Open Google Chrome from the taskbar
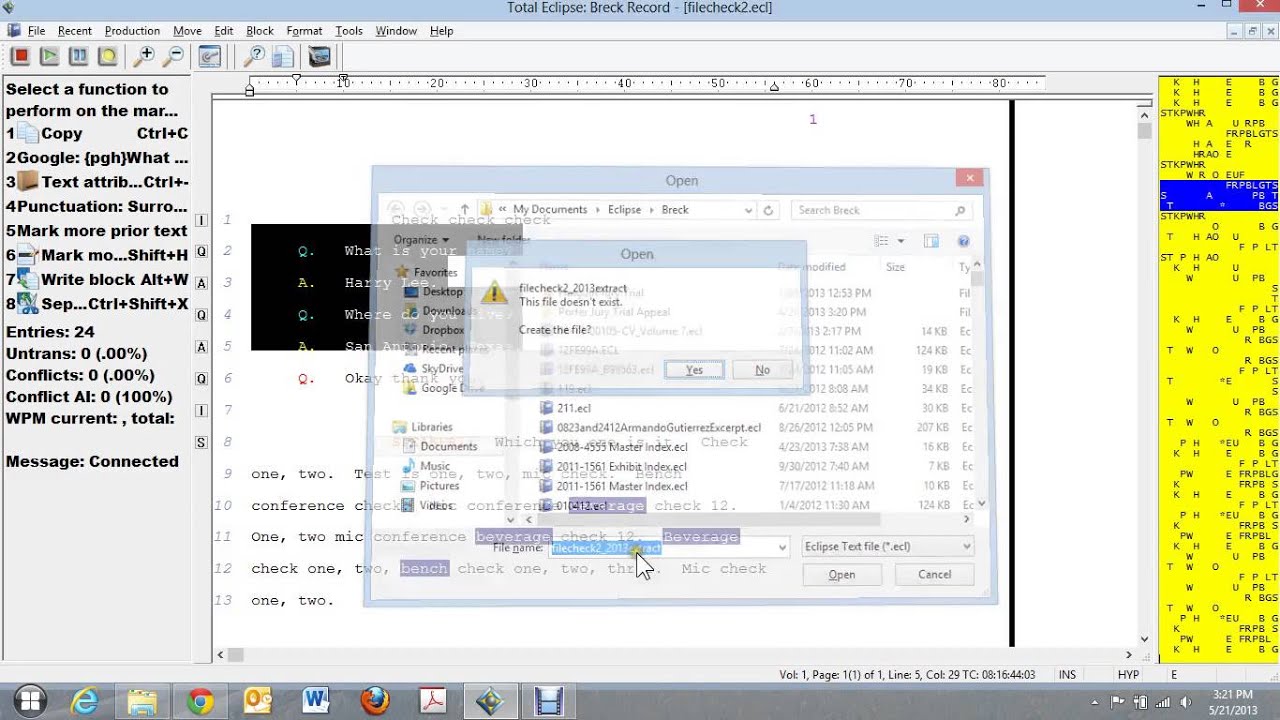This screenshot has height=720, width=1280. click(x=200, y=701)
